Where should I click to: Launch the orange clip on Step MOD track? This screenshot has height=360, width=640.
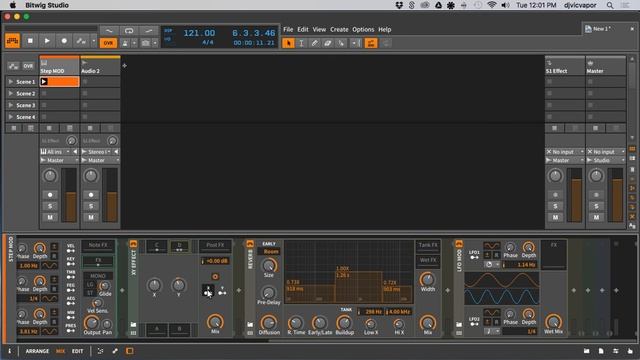[44, 82]
